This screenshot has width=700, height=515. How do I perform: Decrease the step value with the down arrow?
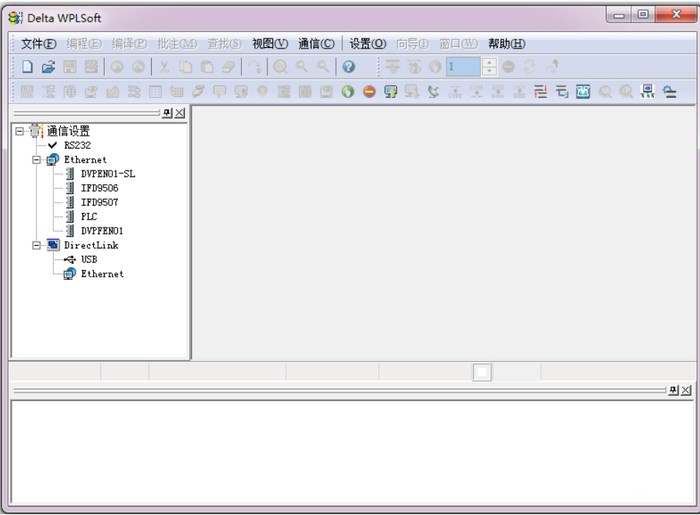pyautogui.click(x=490, y=71)
